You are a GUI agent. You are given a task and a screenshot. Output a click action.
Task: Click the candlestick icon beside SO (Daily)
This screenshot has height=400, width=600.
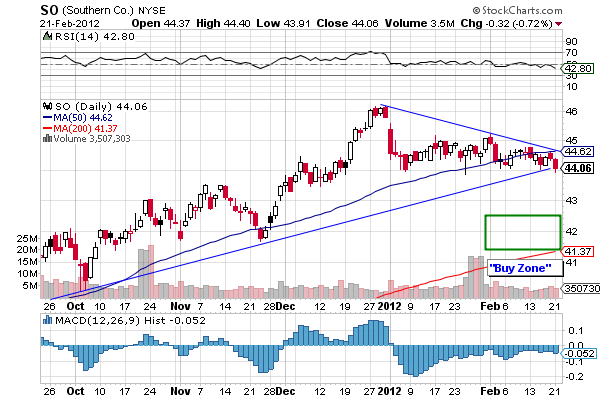47,106
